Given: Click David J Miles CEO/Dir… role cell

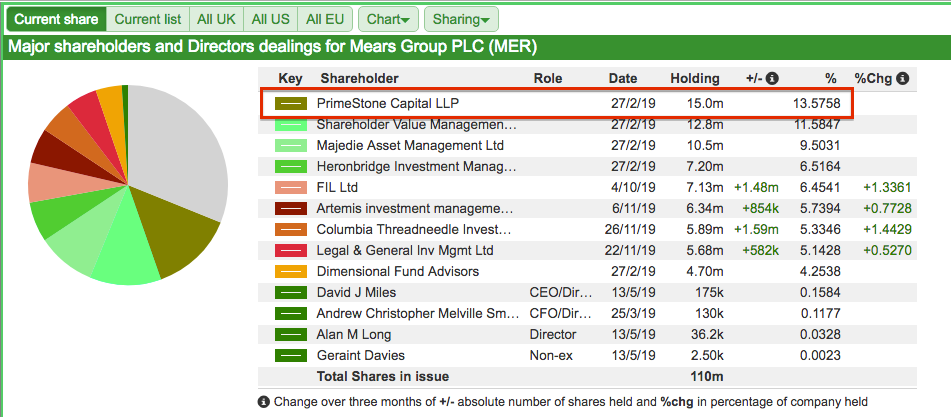Looking at the screenshot, I should tap(561, 293).
